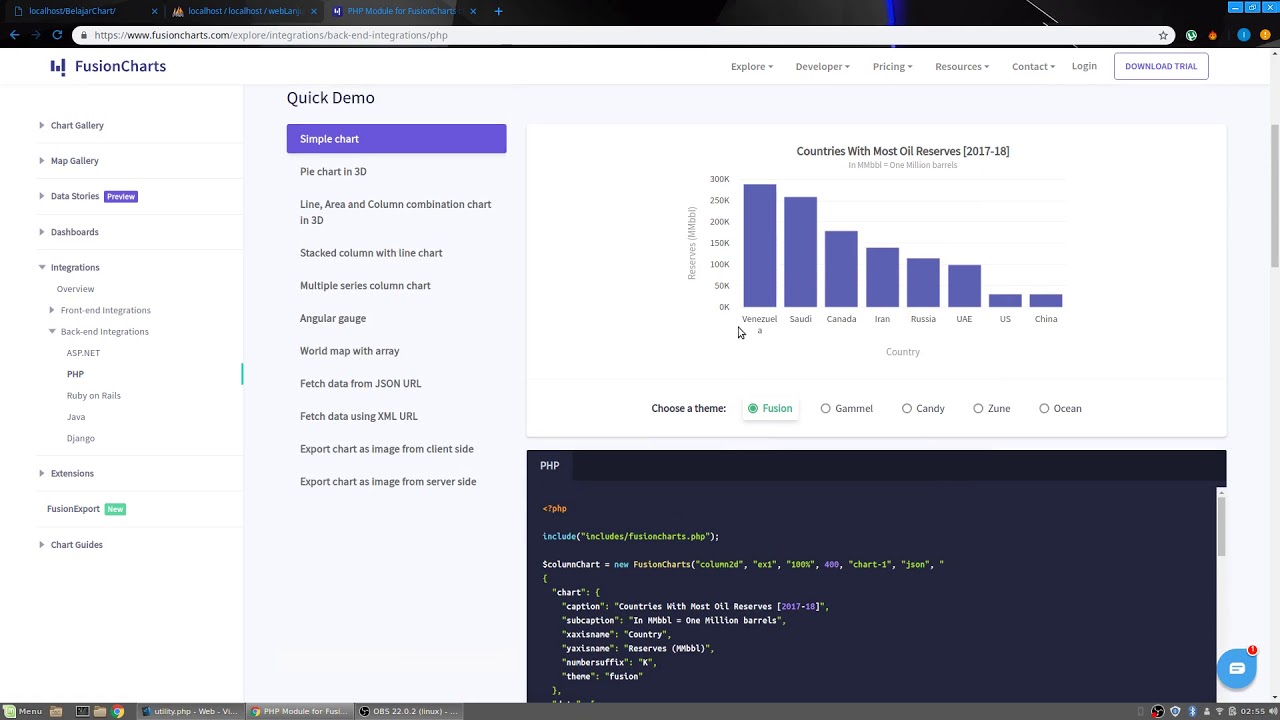This screenshot has width=1280, height=720.
Task: Go back in browser history
Action: (14, 35)
